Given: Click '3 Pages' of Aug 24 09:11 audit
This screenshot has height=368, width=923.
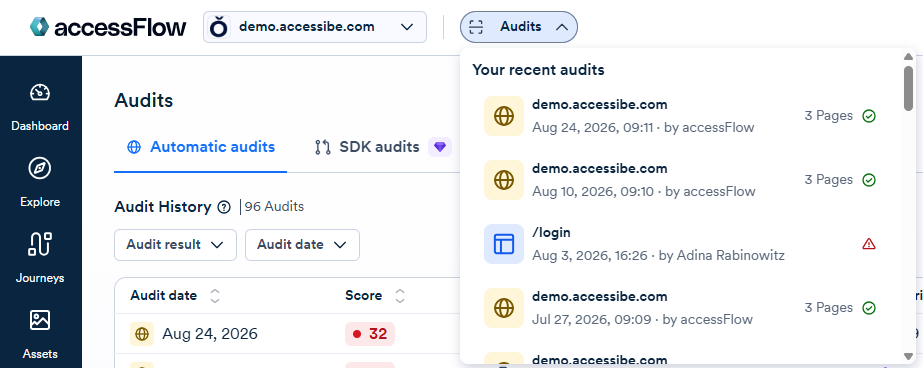Looking at the screenshot, I should point(829,116).
